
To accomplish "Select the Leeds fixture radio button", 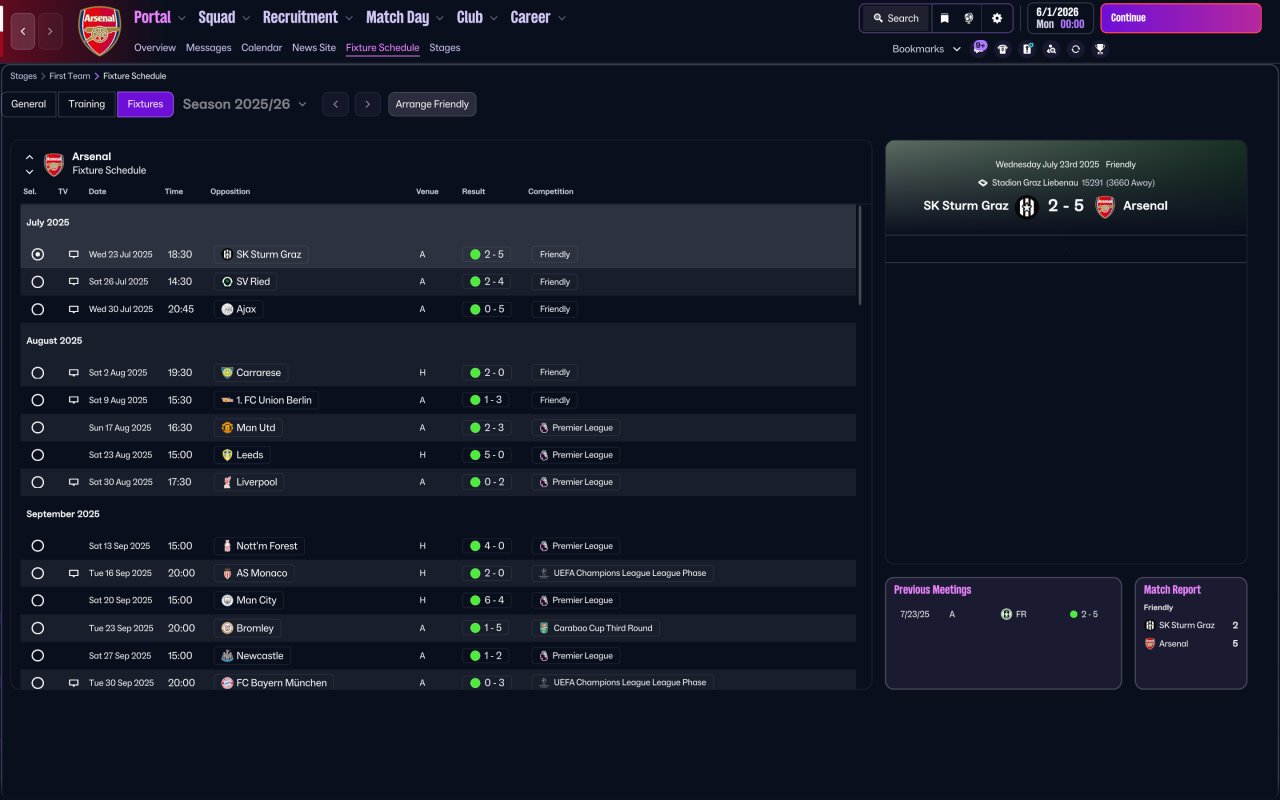I will coord(38,455).
